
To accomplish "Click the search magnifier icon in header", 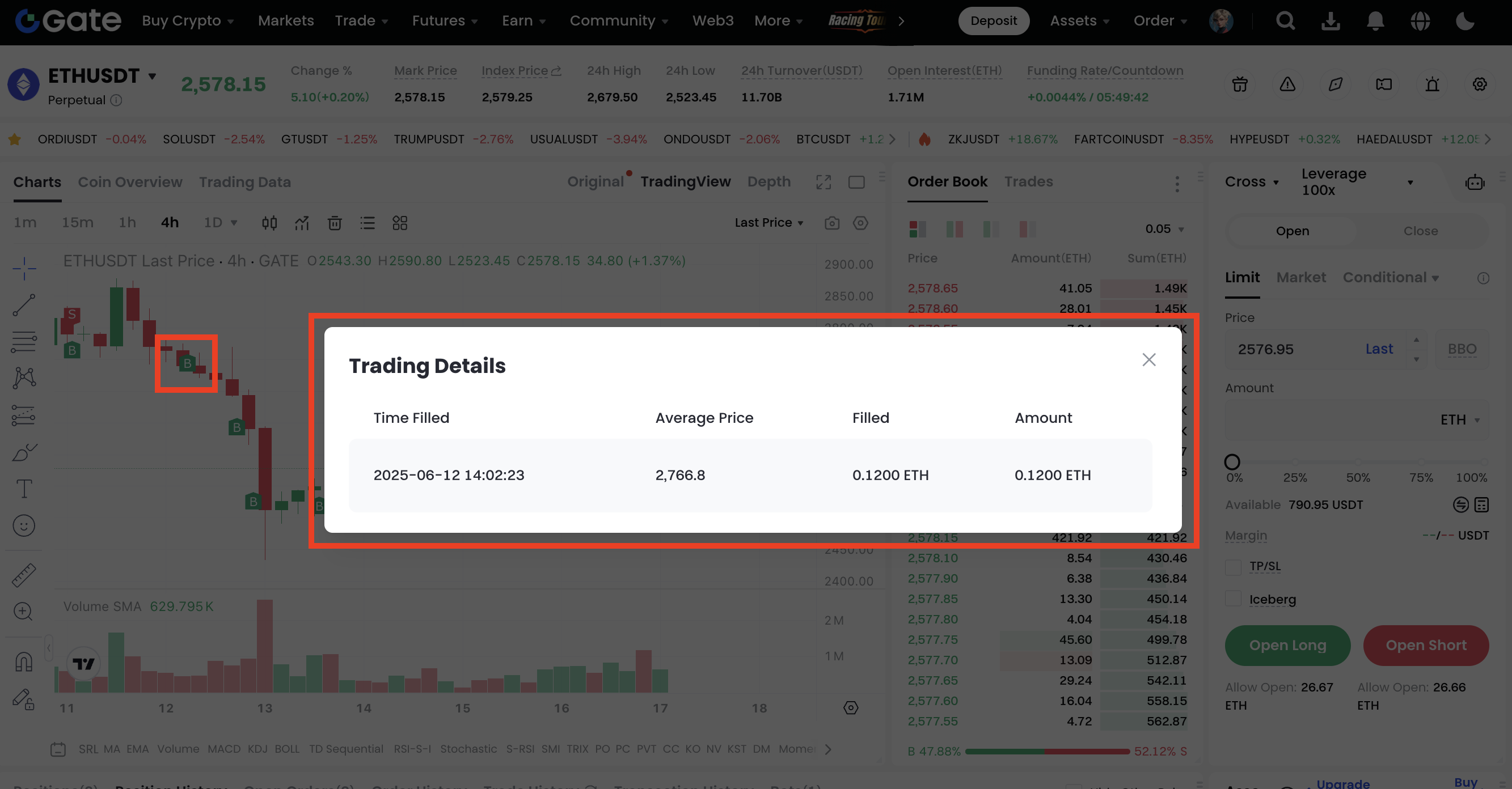I will 1285,21.
